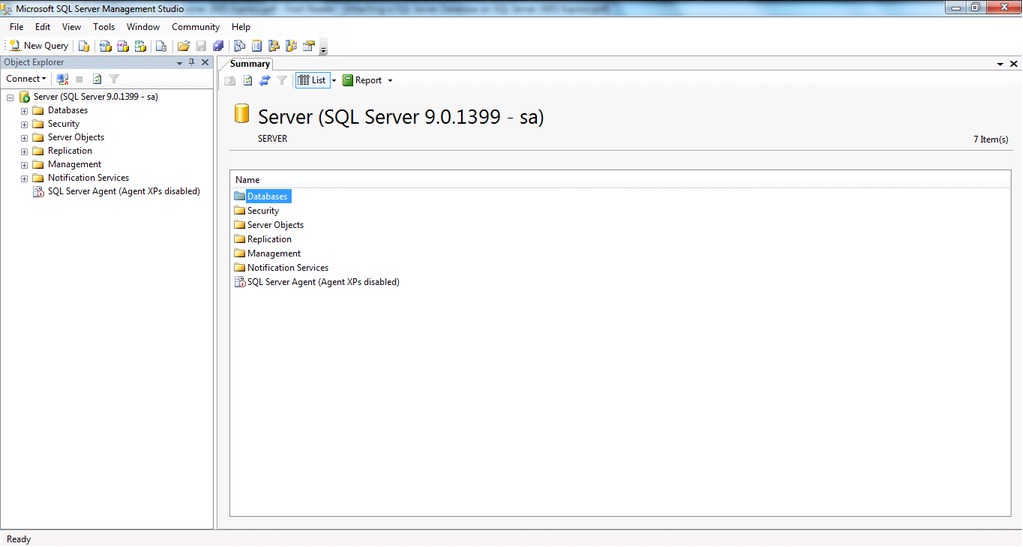Switch to the Summary tab
The height and width of the screenshot is (547, 1023).
(x=250, y=64)
